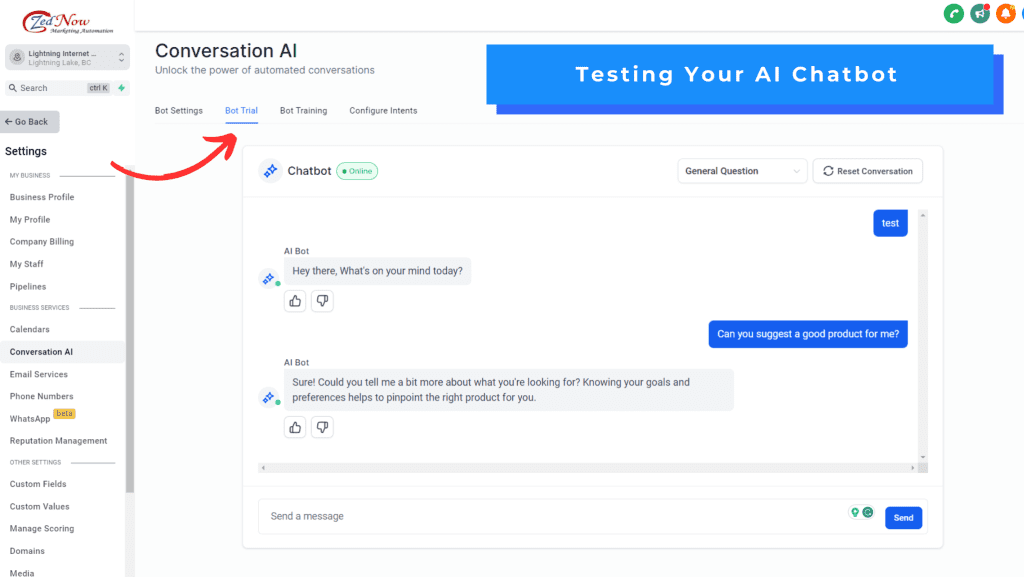Open WhatsApp beta settings from sidebar
The image size is (1024, 577).
30,418
